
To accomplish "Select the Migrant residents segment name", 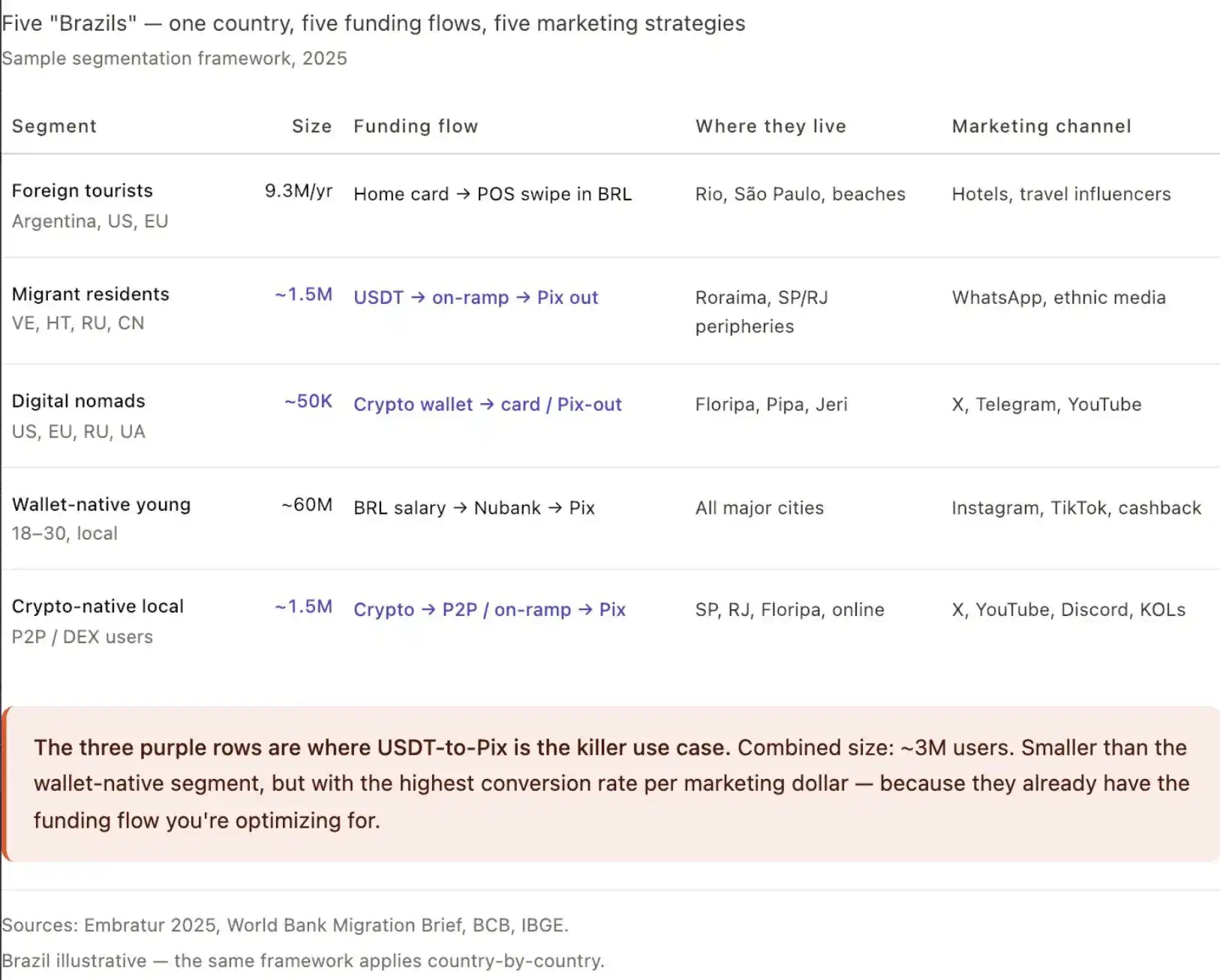I will (91, 294).
